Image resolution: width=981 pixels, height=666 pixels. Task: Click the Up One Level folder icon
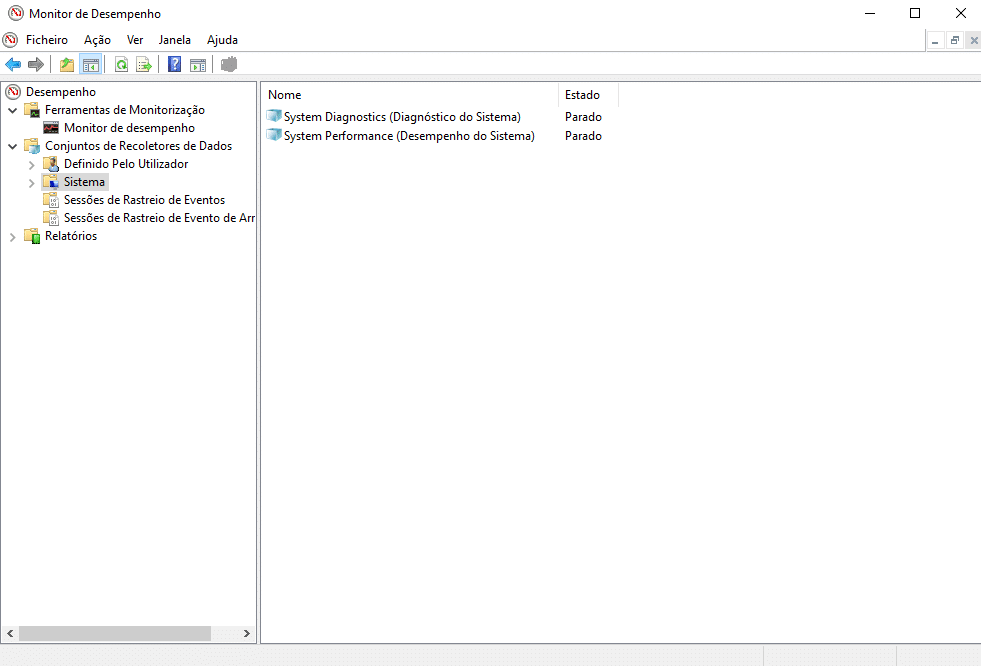[67, 65]
